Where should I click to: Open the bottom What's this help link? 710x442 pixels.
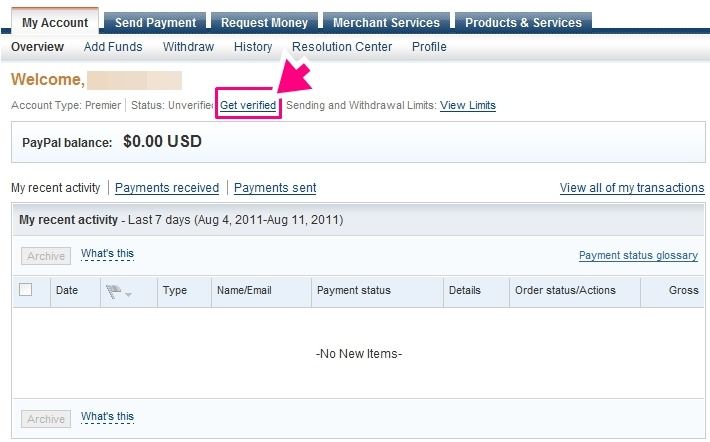[x=107, y=417]
